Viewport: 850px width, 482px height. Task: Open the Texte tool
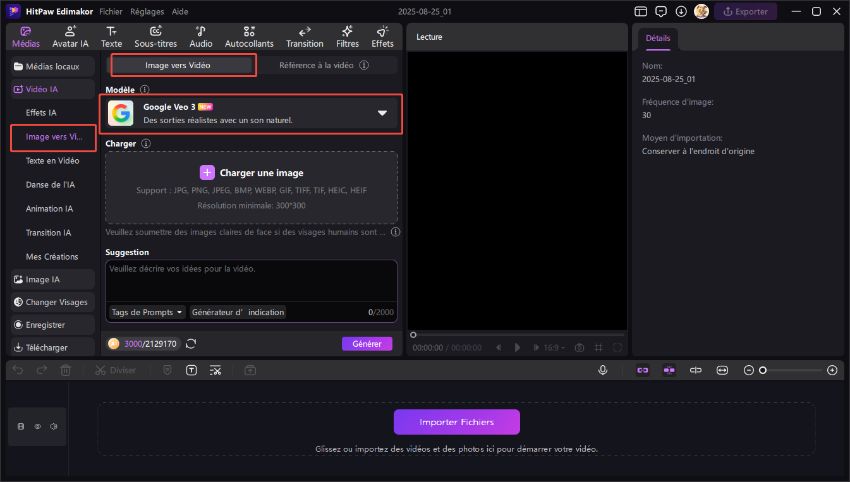click(x=111, y=37)
